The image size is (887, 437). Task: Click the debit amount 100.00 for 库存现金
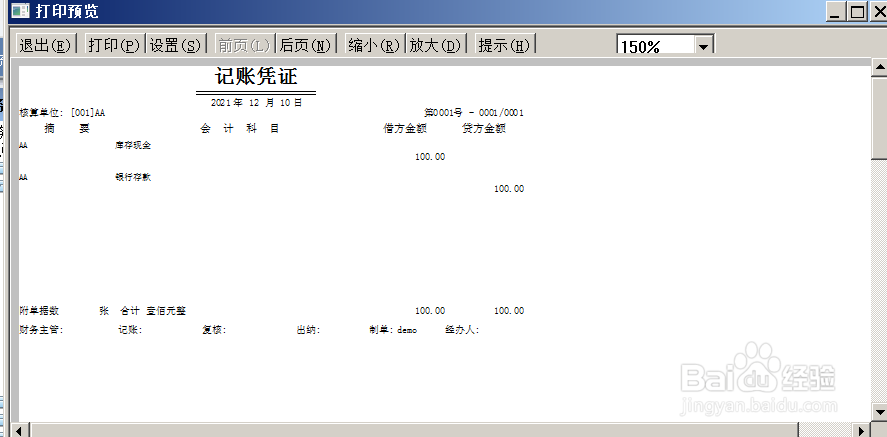pyautogui.click(x=430, y=157)
